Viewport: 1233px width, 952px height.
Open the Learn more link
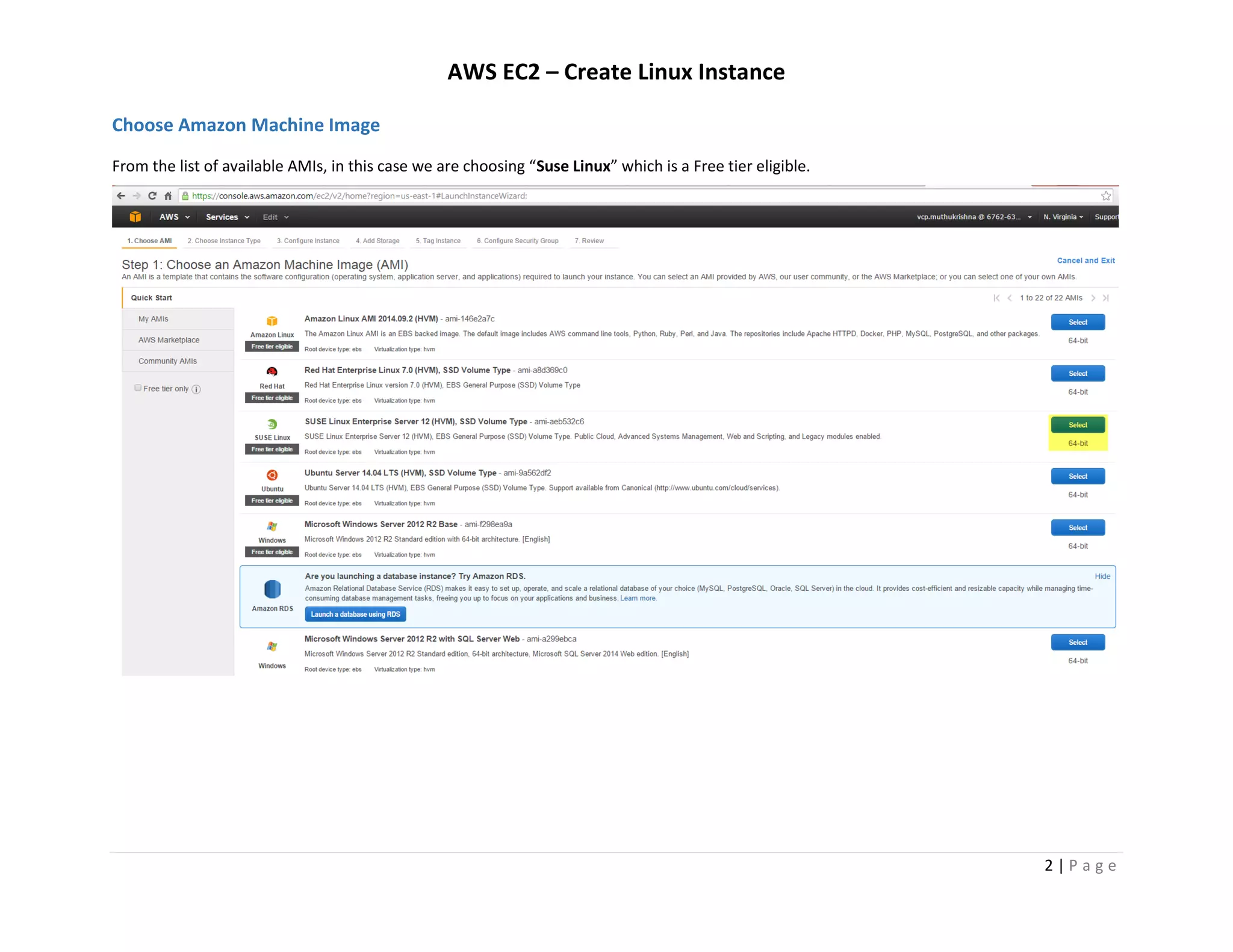638,598
